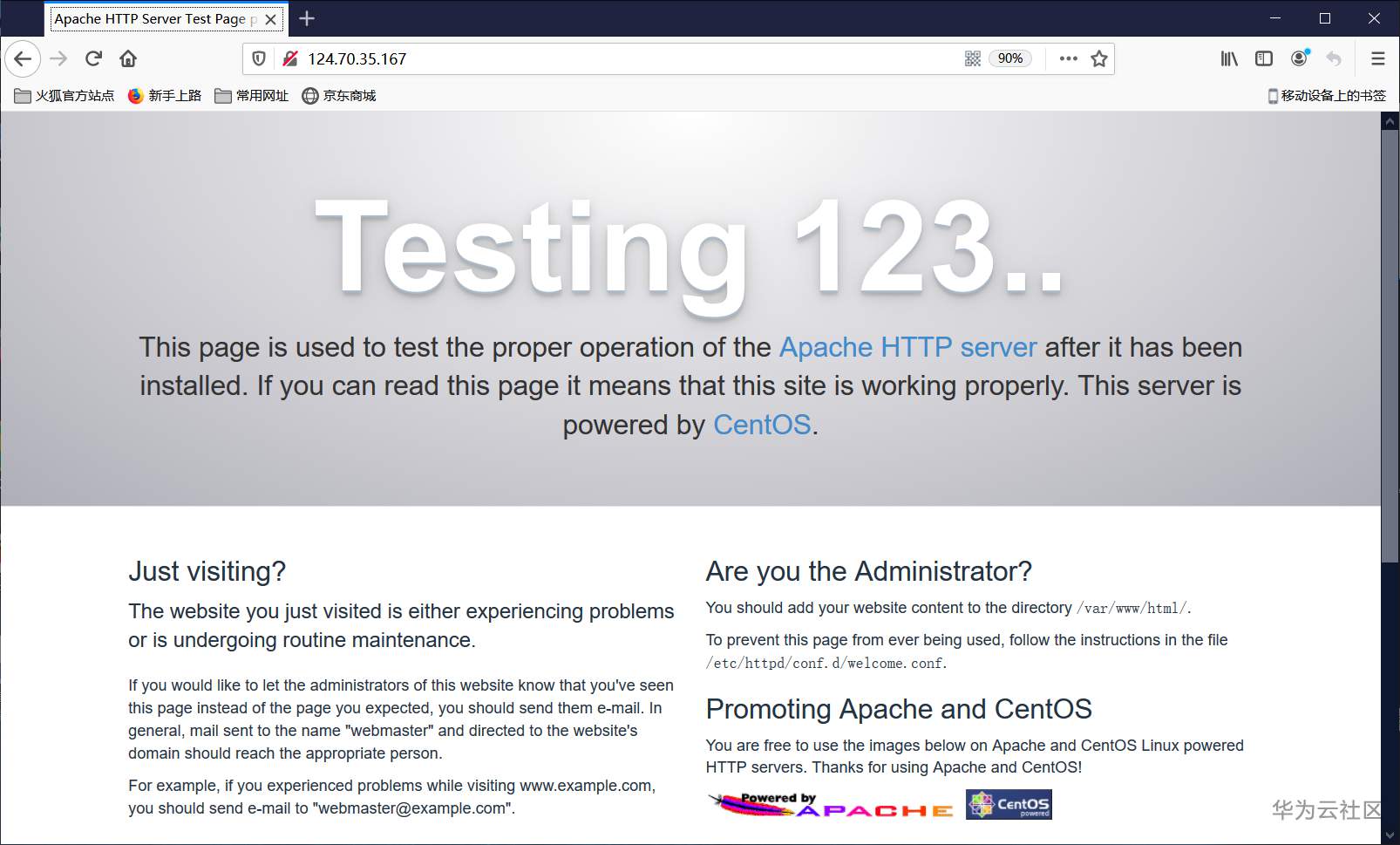The image size is (1400, 845).
Task: Open the QR code generator icon
Action: click(x=973, y=58)
